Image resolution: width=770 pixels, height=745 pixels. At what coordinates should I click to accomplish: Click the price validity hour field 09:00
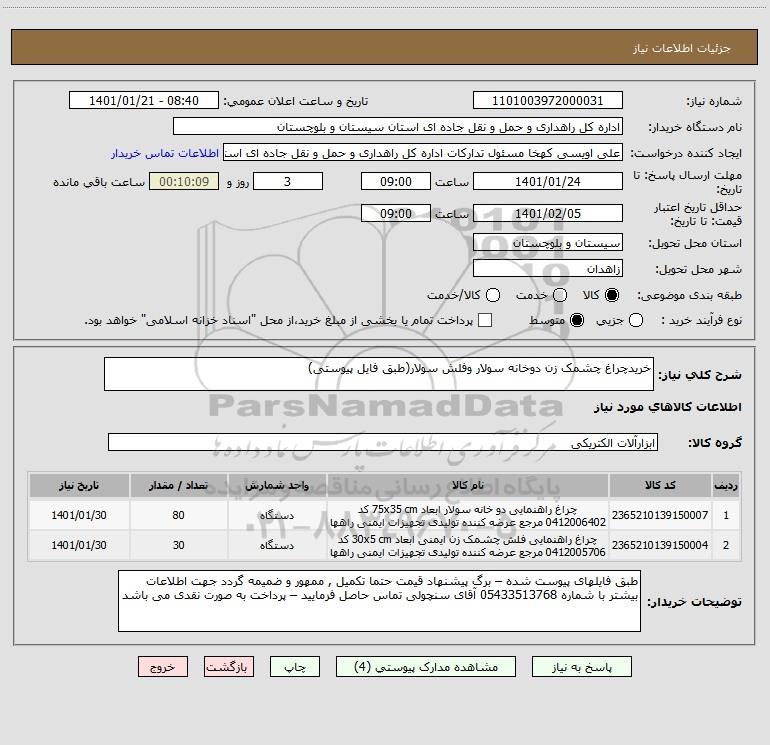(x=396, y=213)
